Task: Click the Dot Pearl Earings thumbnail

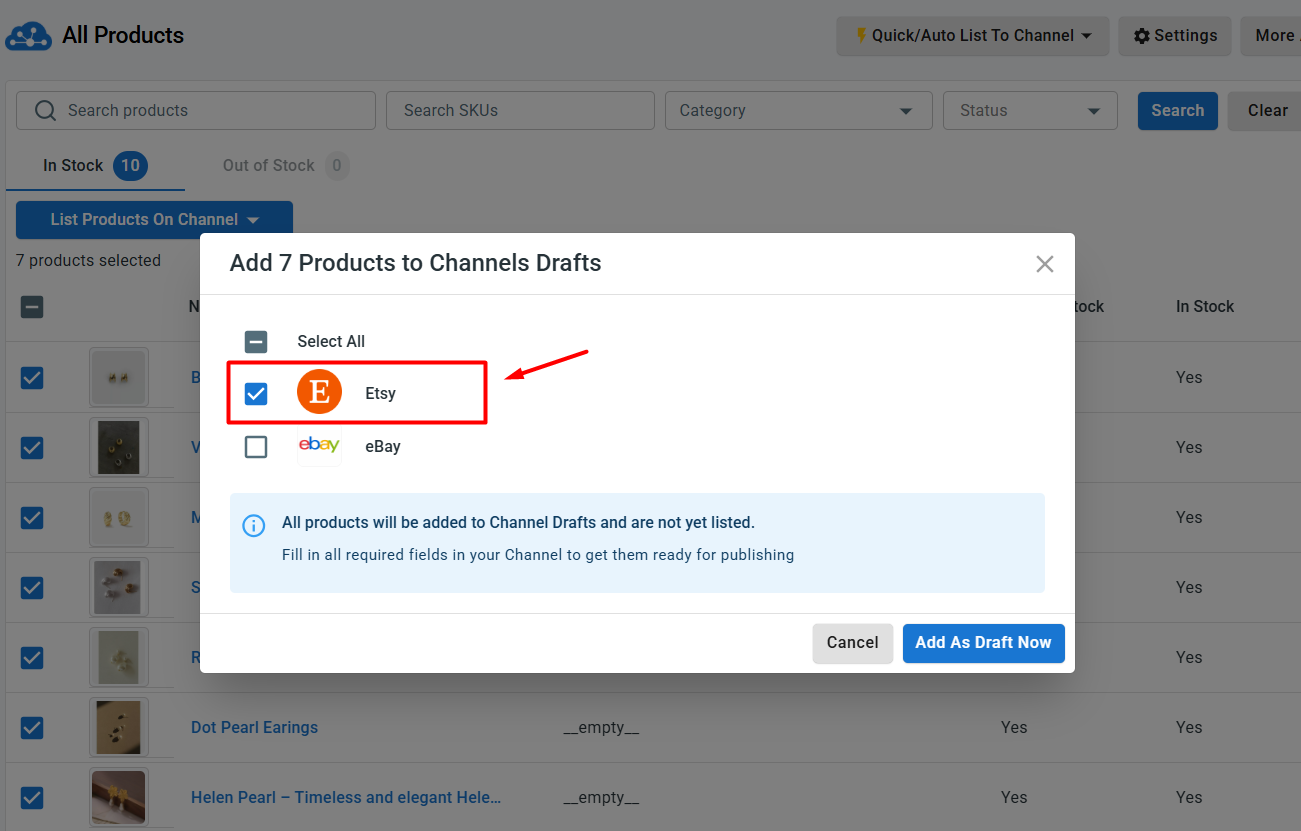Action: tap(118, 727)
